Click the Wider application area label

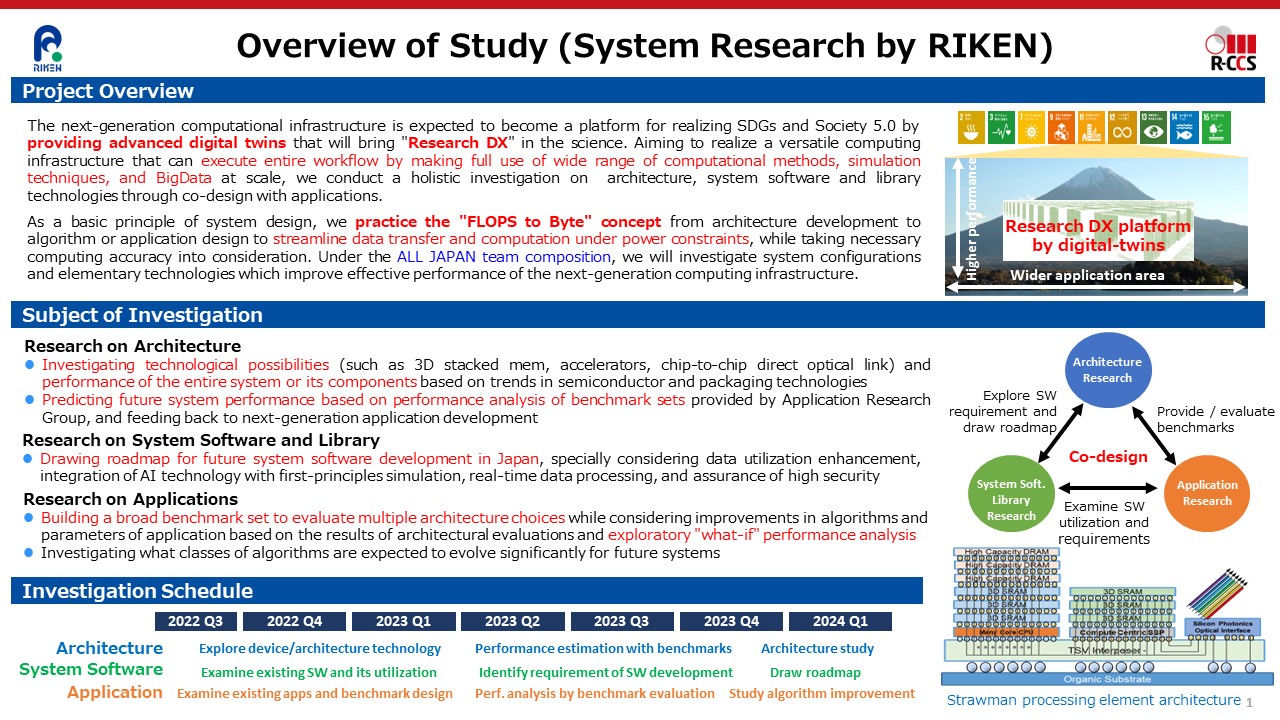pyautogui.click(x=1087, y=276)
